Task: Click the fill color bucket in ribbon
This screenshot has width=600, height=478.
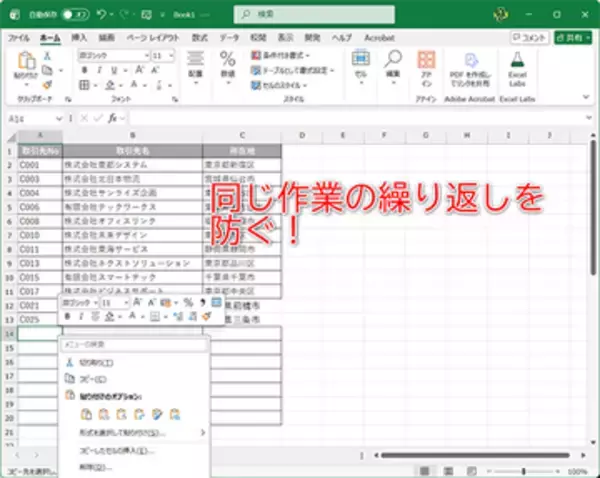Action: (x=110, y=85)
